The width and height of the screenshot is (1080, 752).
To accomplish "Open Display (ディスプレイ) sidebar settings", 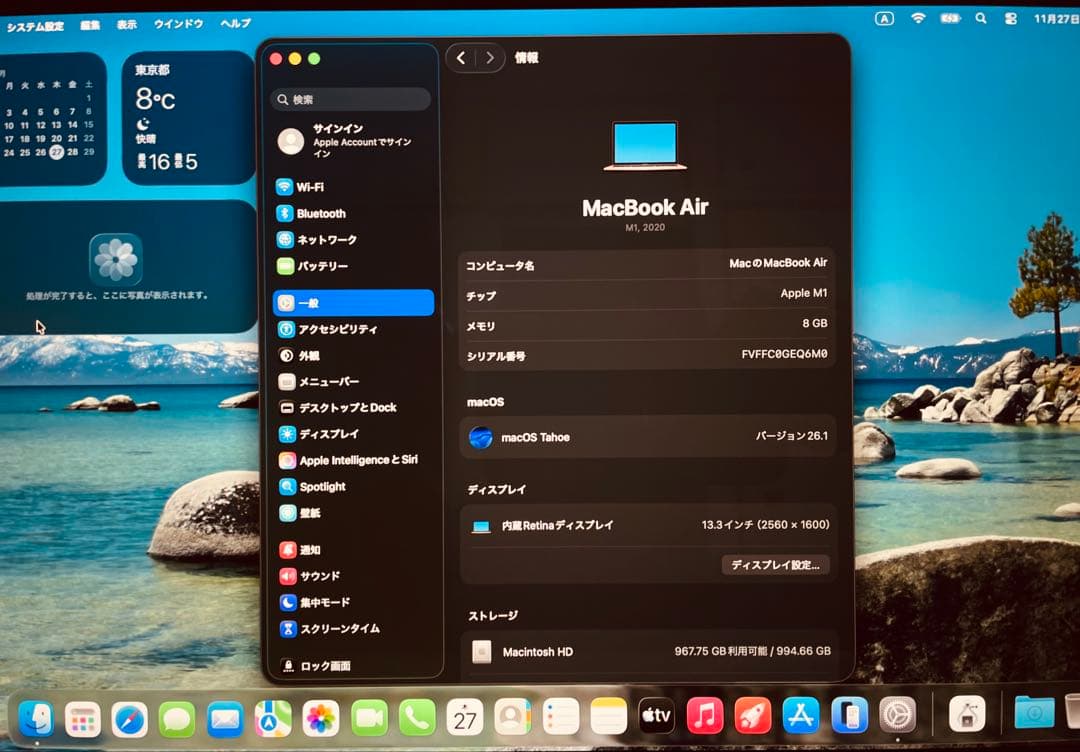I will click(x=328, y=434).
